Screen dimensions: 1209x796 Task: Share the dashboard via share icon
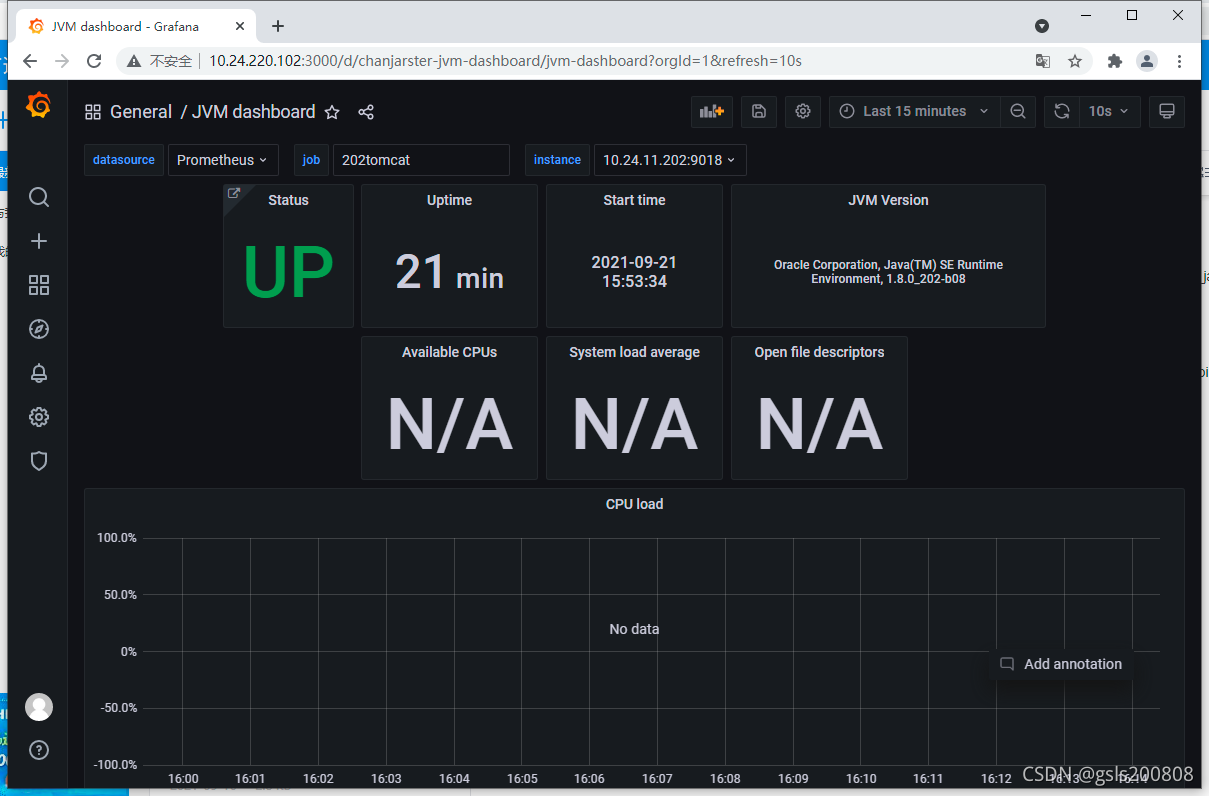pos(366,112)
